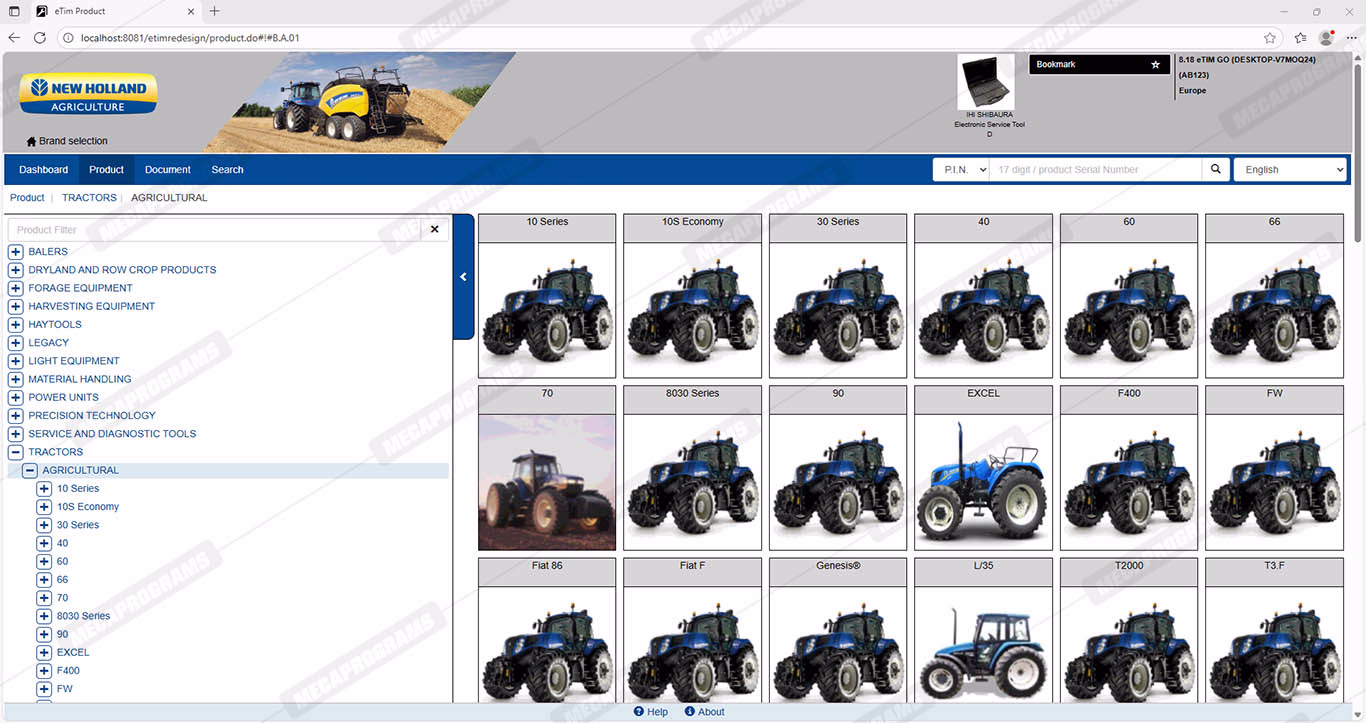Open the EXCEL tractor thumbnail

click(983, 480)
